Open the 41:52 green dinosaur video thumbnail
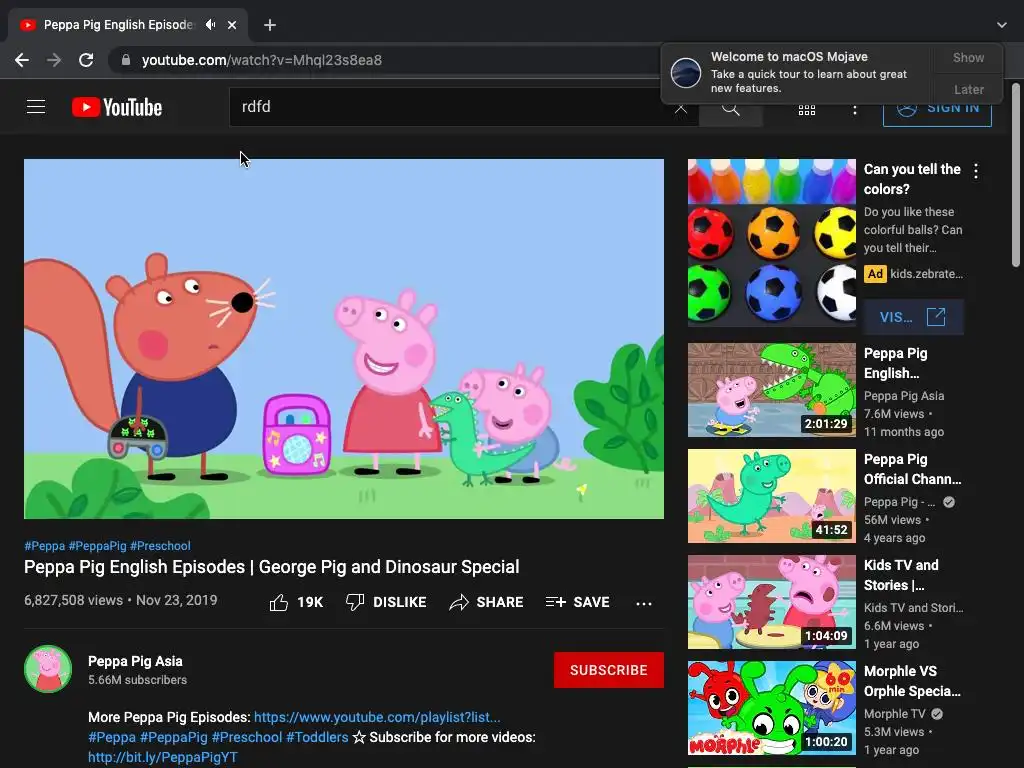The height and width of the screenshot is (768, 1024). tap(772, 496)
